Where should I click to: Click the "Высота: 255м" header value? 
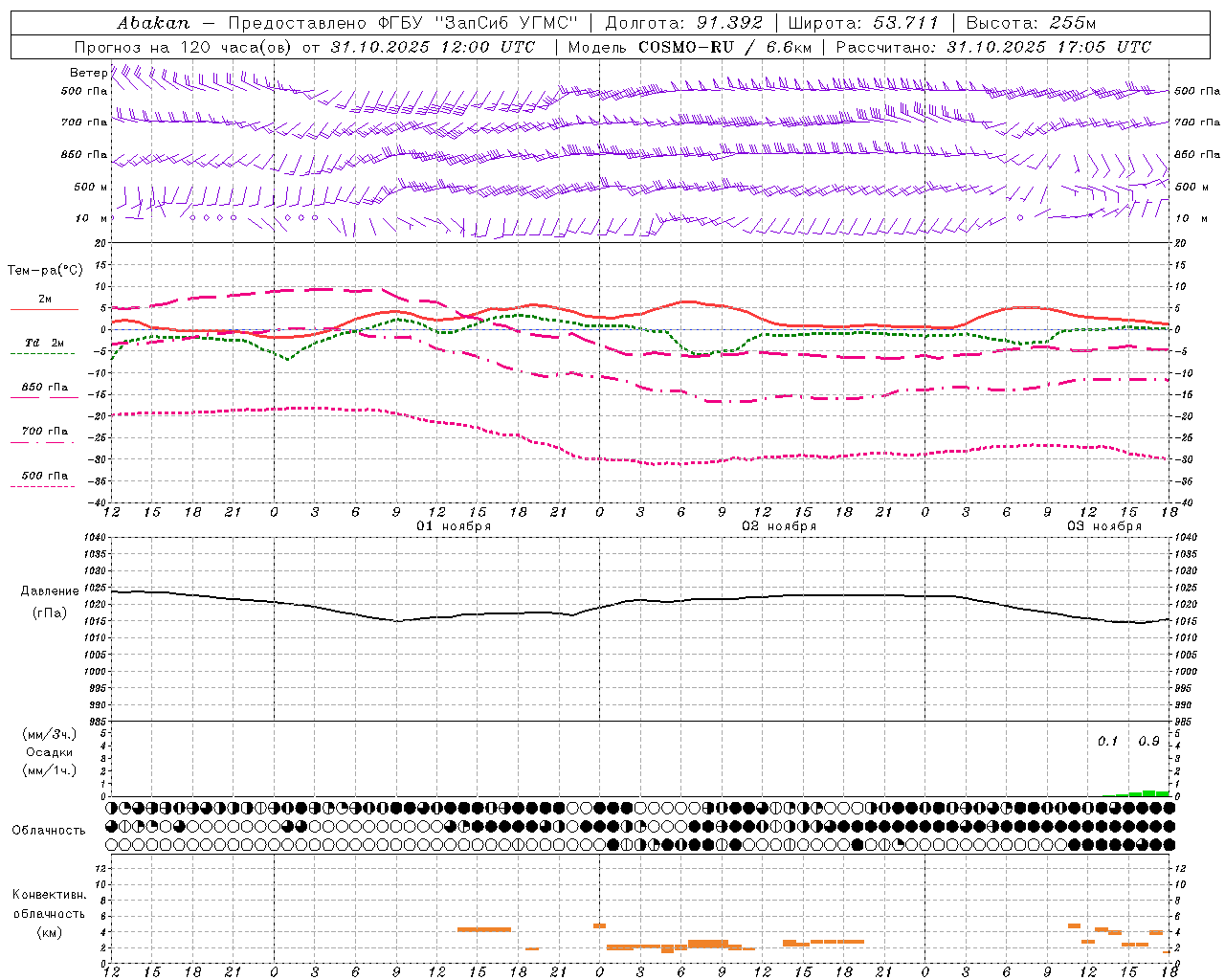pos(1031,23)
